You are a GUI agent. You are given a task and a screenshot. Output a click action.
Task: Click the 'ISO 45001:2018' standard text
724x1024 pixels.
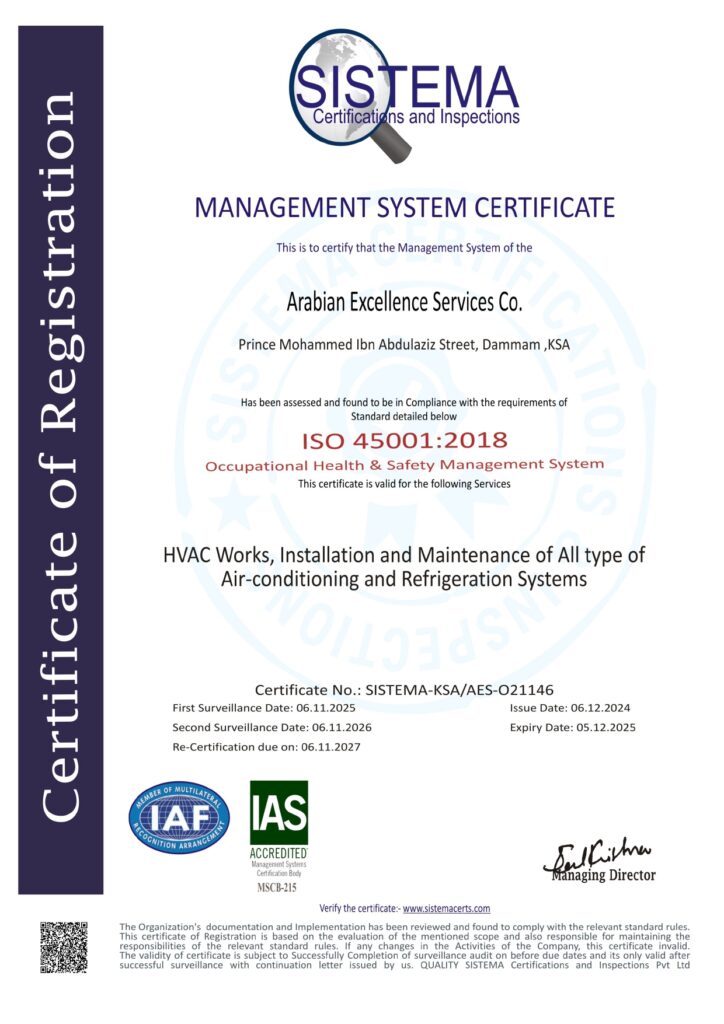[404, 440]
